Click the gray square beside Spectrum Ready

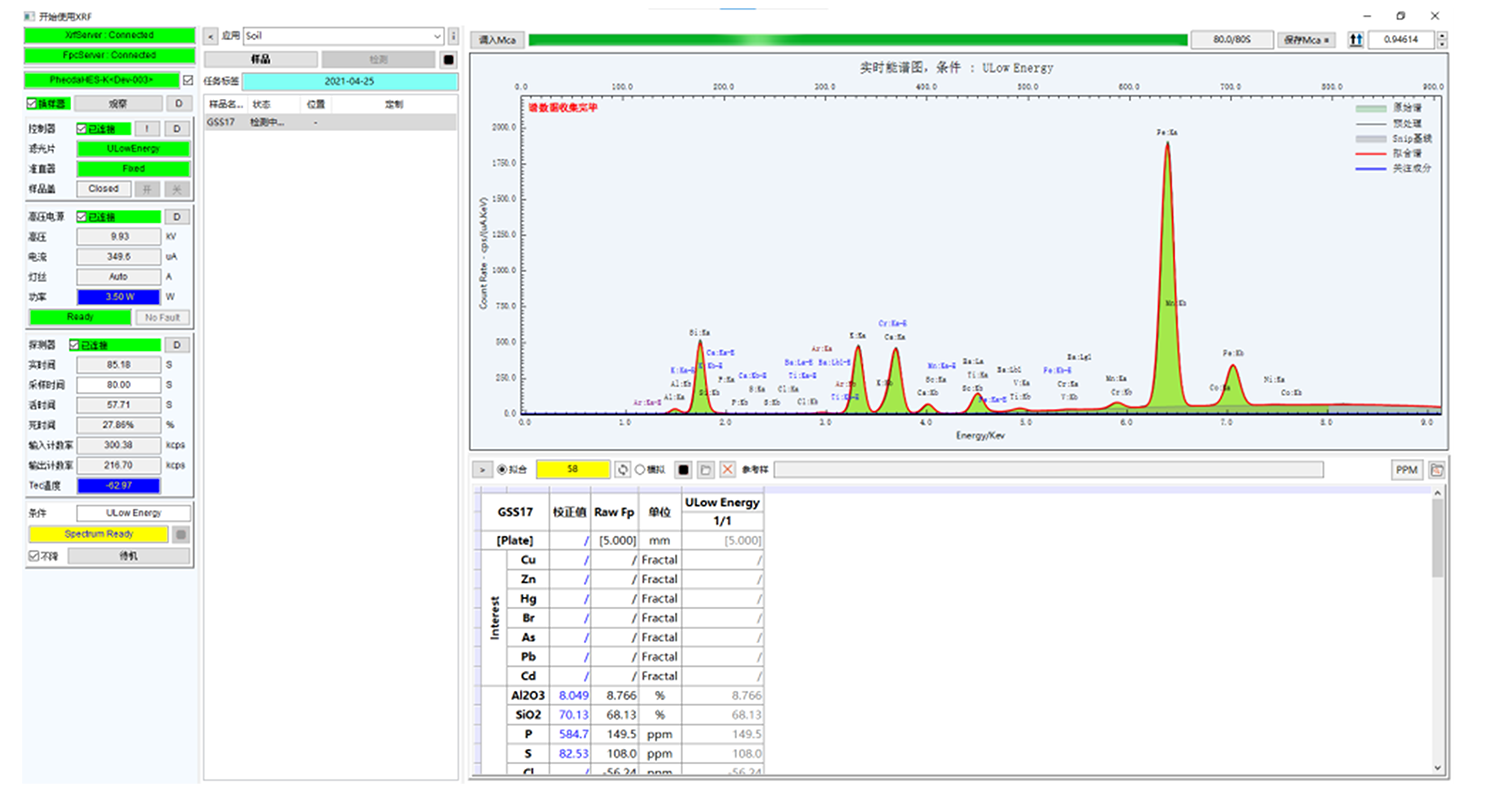coord(181,534)
